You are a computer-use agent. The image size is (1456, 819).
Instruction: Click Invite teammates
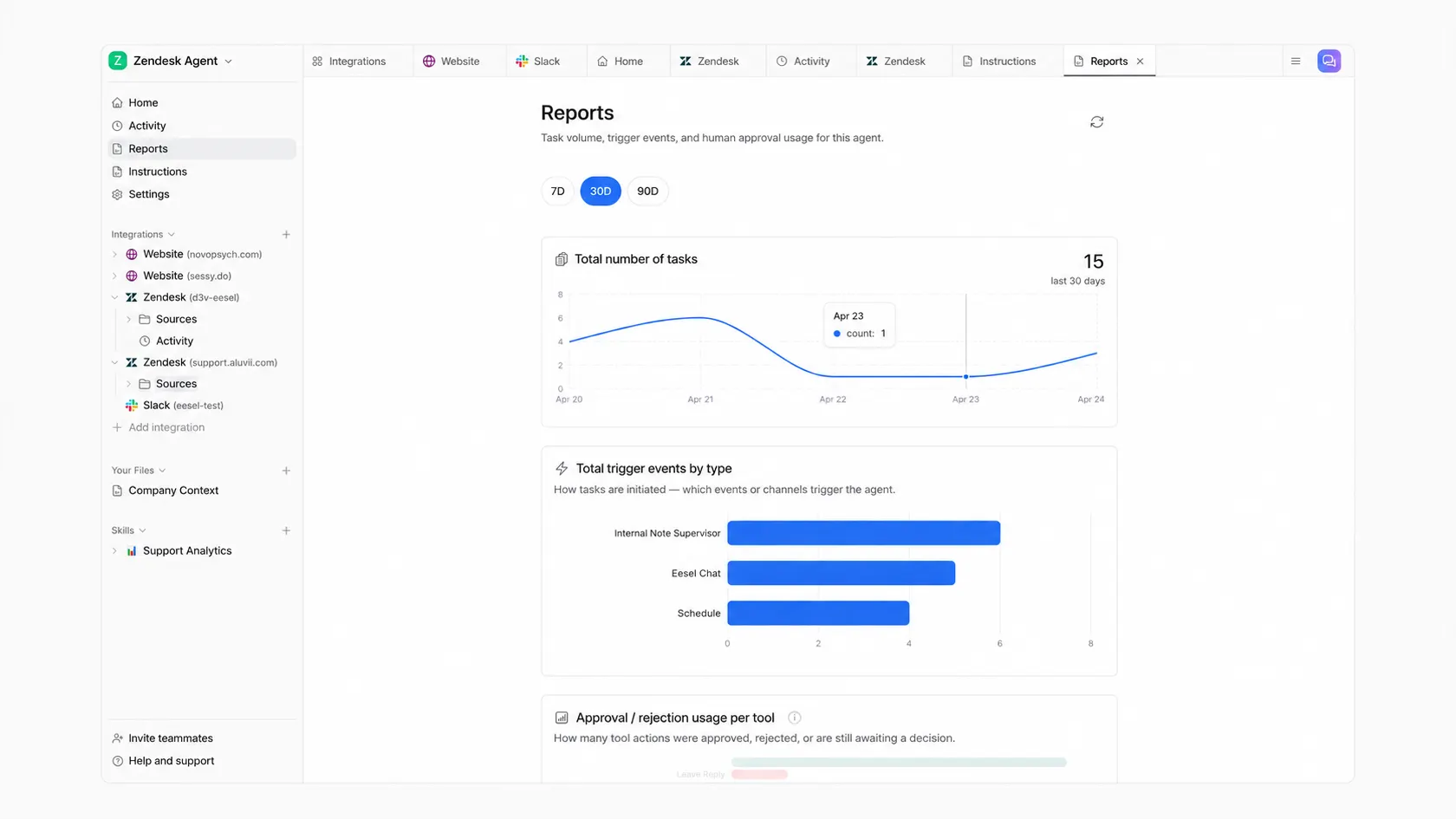pos(163,738)
